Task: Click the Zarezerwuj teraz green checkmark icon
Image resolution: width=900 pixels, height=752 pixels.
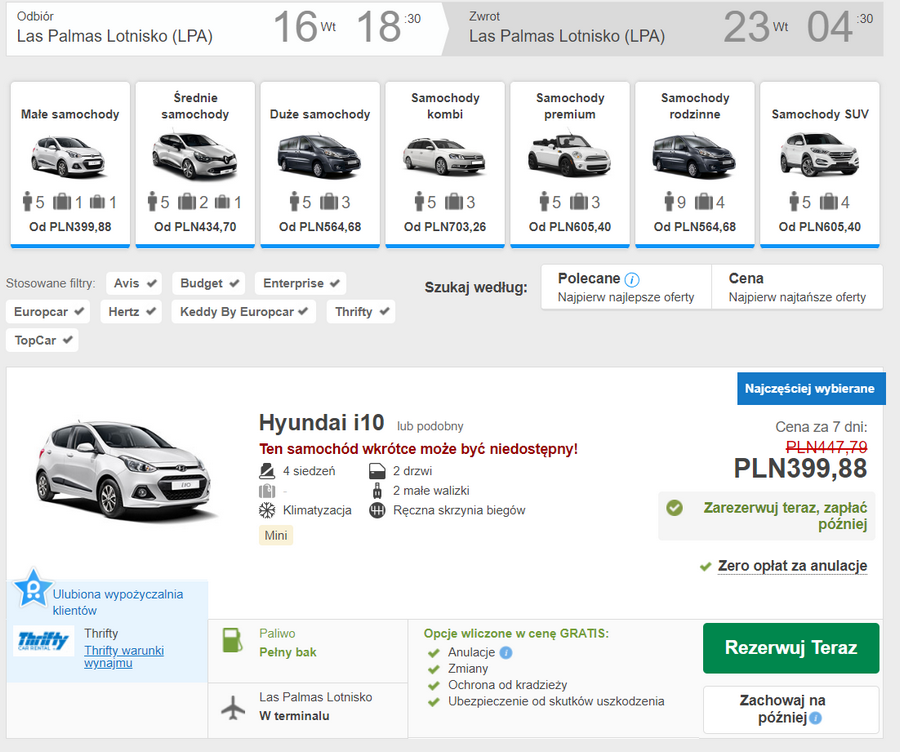Action: pyautogui.click(x=674, y=508)
